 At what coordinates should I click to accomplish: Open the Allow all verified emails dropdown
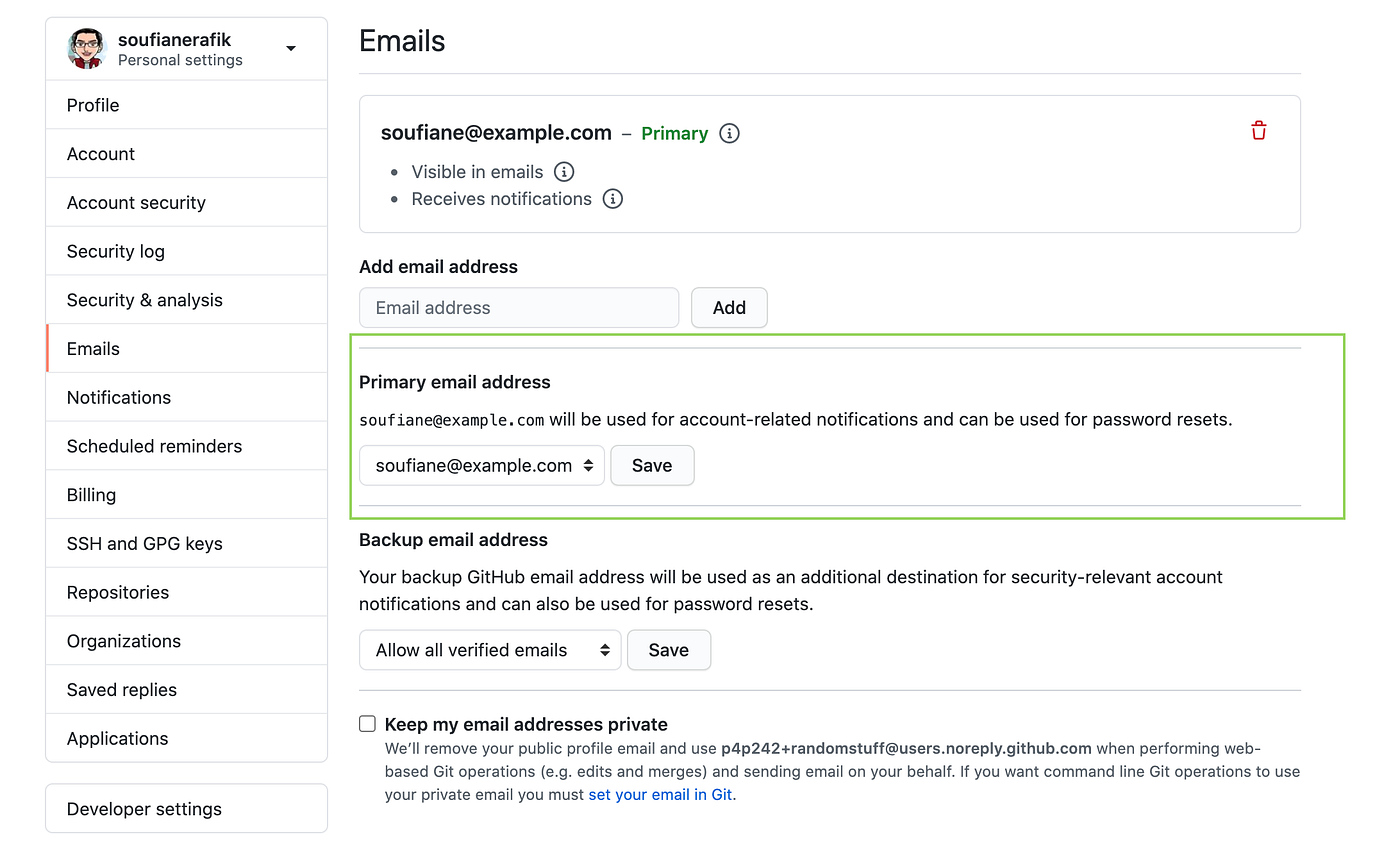tap(490, 650)
